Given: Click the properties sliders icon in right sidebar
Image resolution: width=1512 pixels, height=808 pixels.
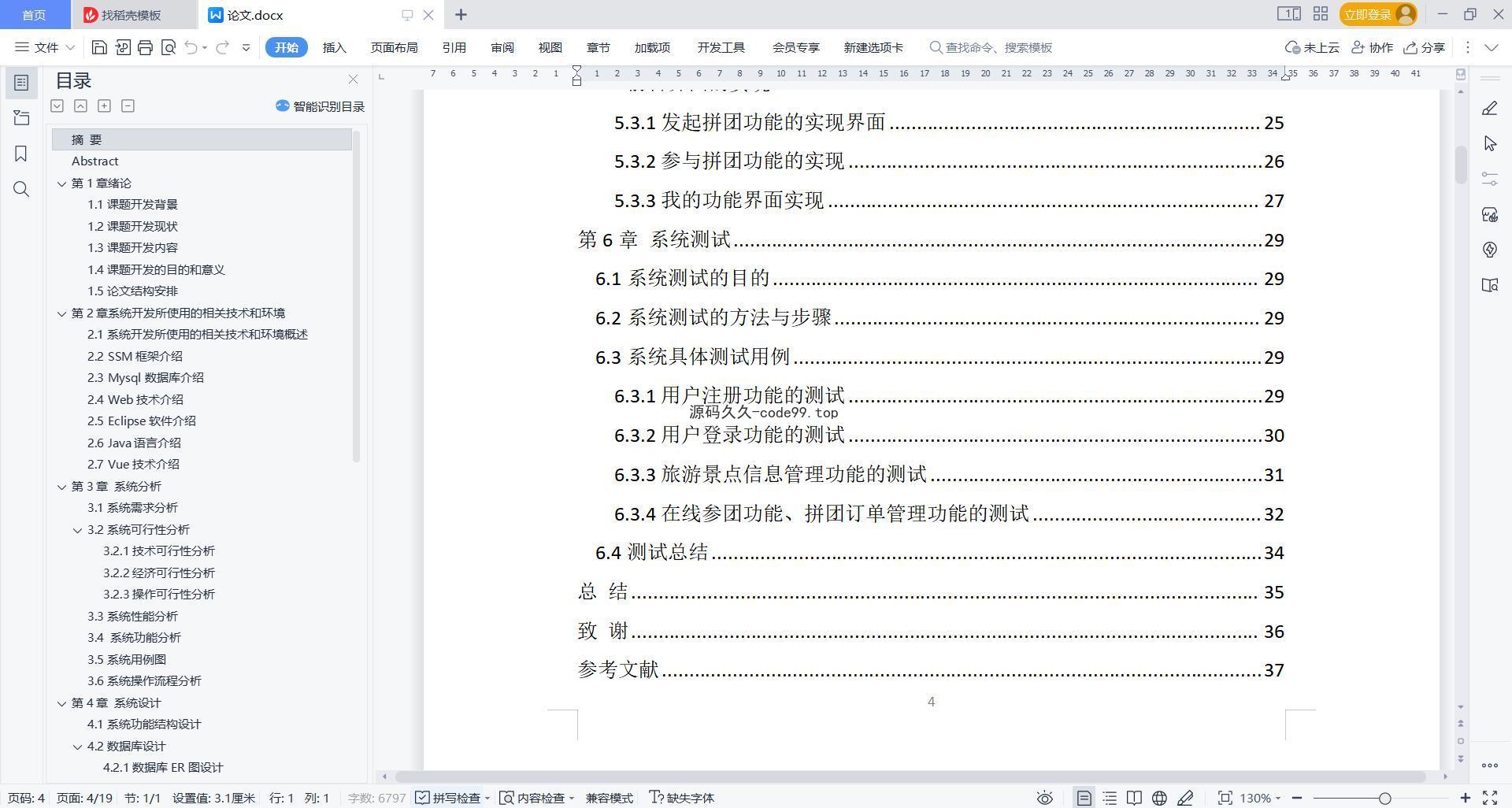Looking at the screenshot, I should click(x=1489, y=179).
